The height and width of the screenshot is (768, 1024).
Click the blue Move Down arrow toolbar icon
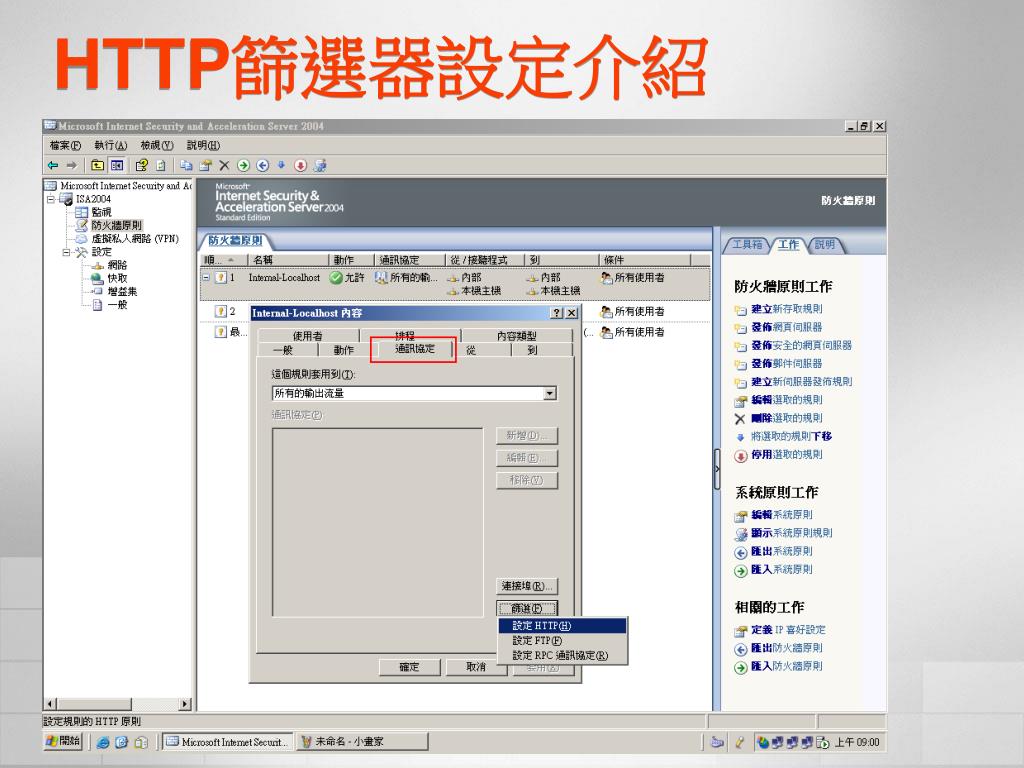[281, 165]
